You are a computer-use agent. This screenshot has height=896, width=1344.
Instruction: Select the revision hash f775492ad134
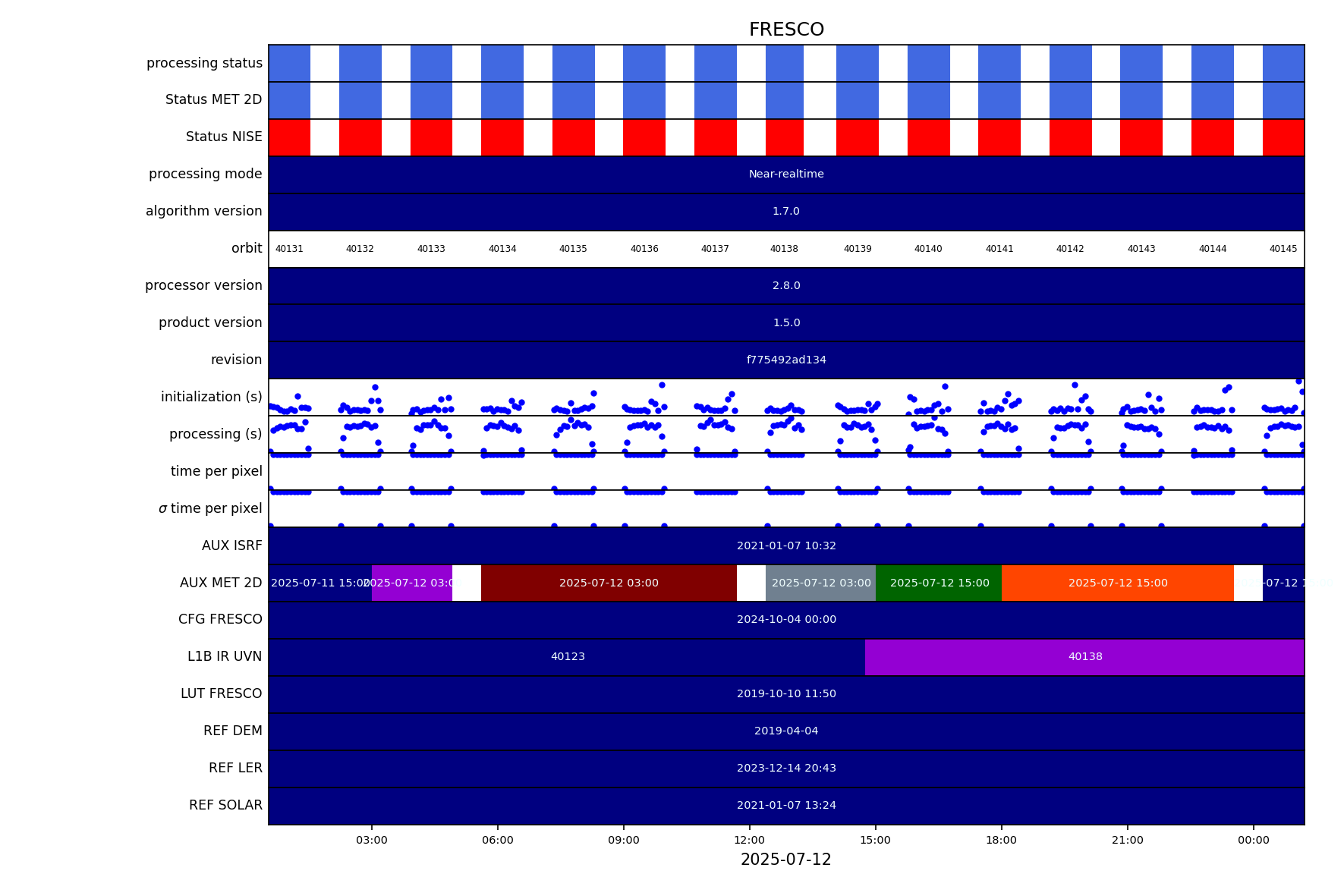coord(786,360)
